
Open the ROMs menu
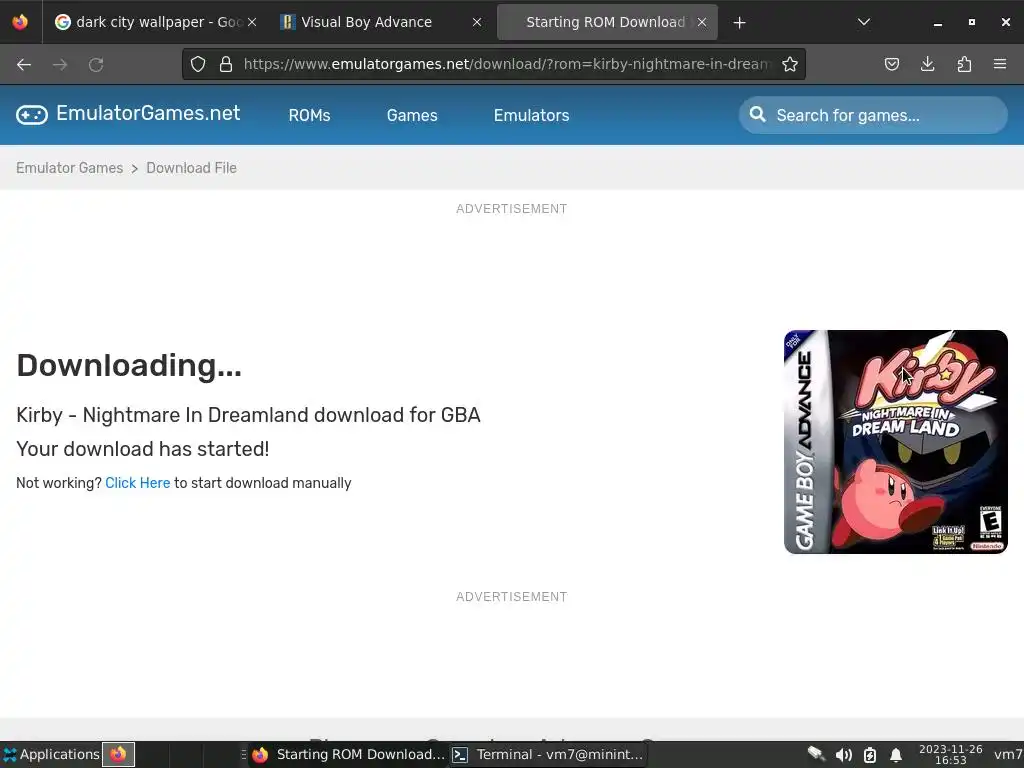pos(310,116)
